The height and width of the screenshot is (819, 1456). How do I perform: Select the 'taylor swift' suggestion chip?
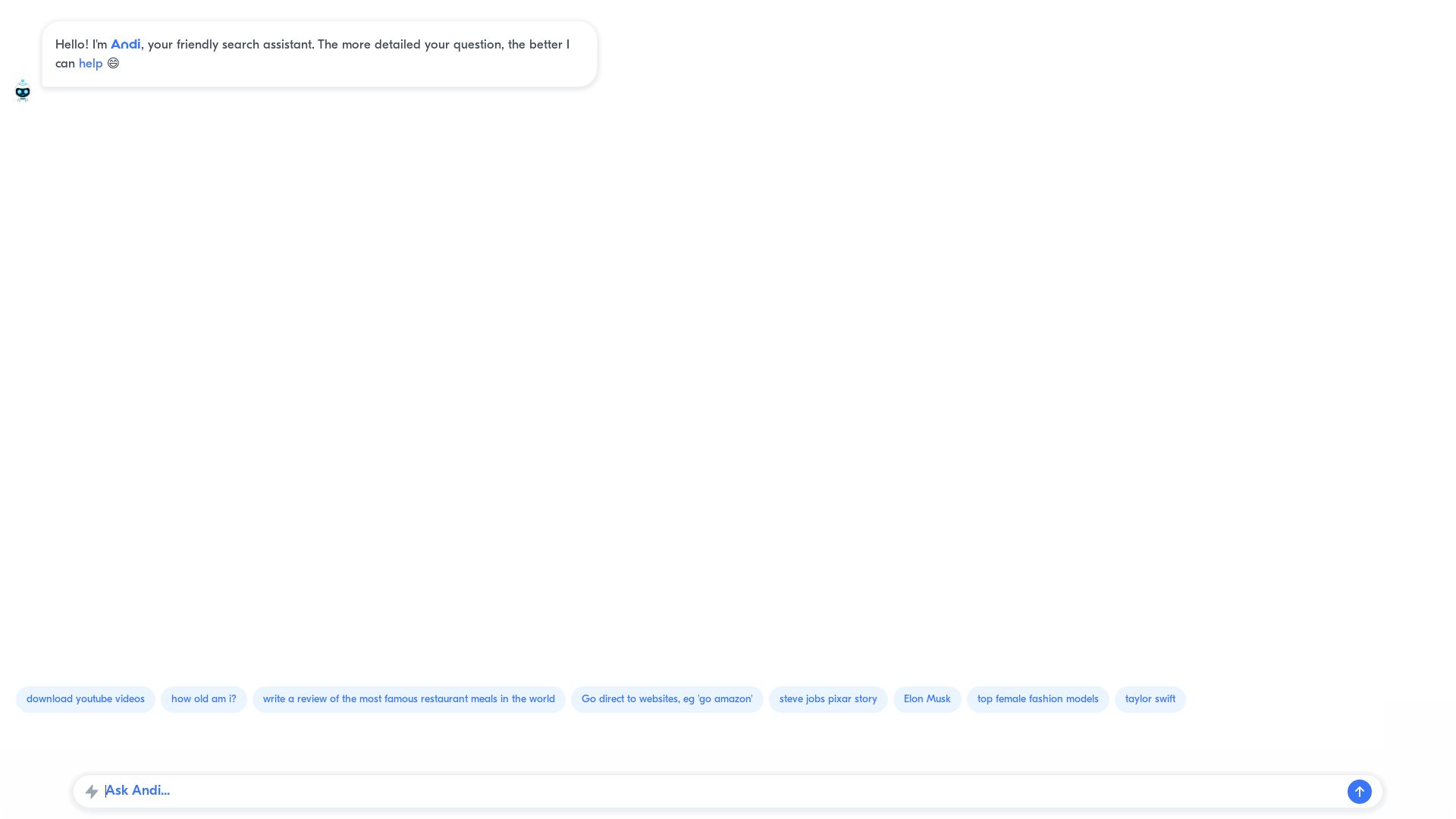[x=1150, y=699]
